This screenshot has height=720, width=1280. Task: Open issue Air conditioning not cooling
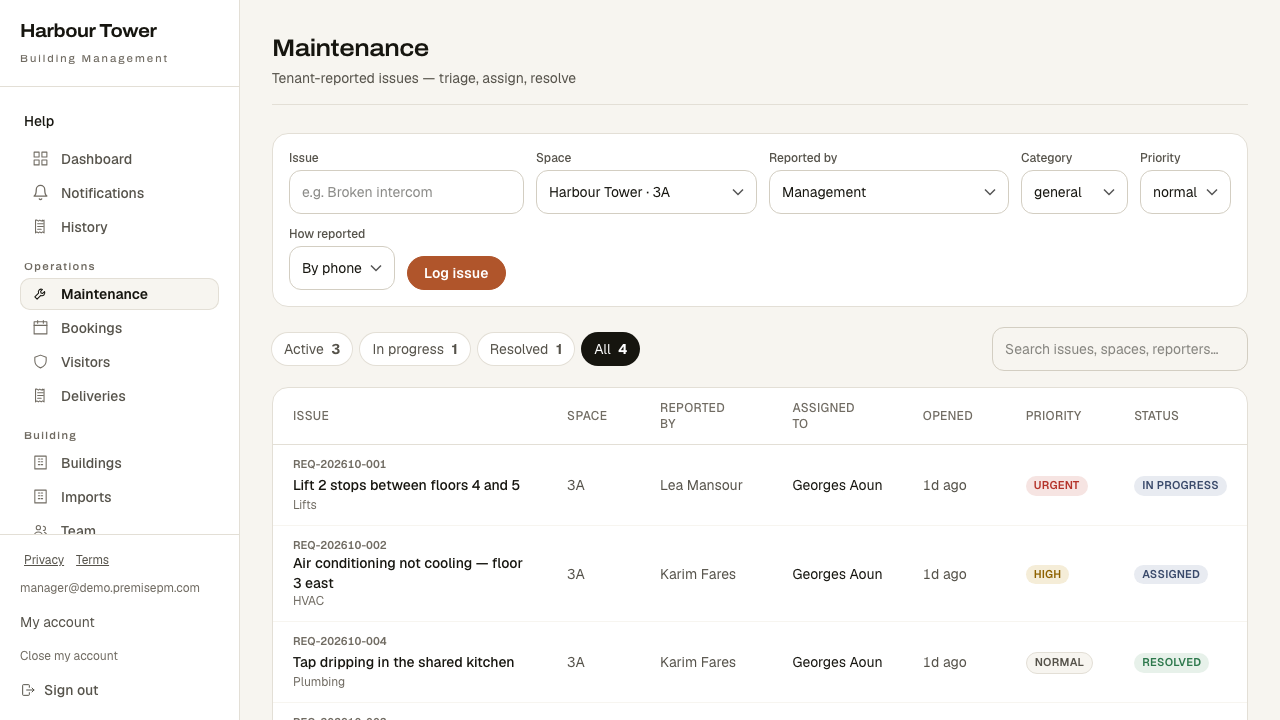pos(408,573)
